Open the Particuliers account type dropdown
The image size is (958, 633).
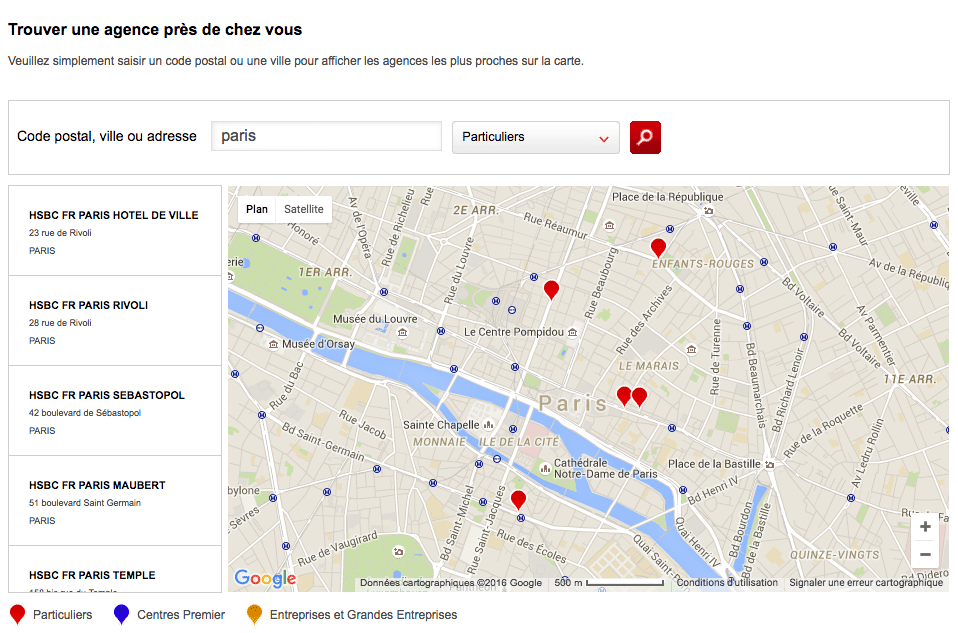[x=536, y=137]
